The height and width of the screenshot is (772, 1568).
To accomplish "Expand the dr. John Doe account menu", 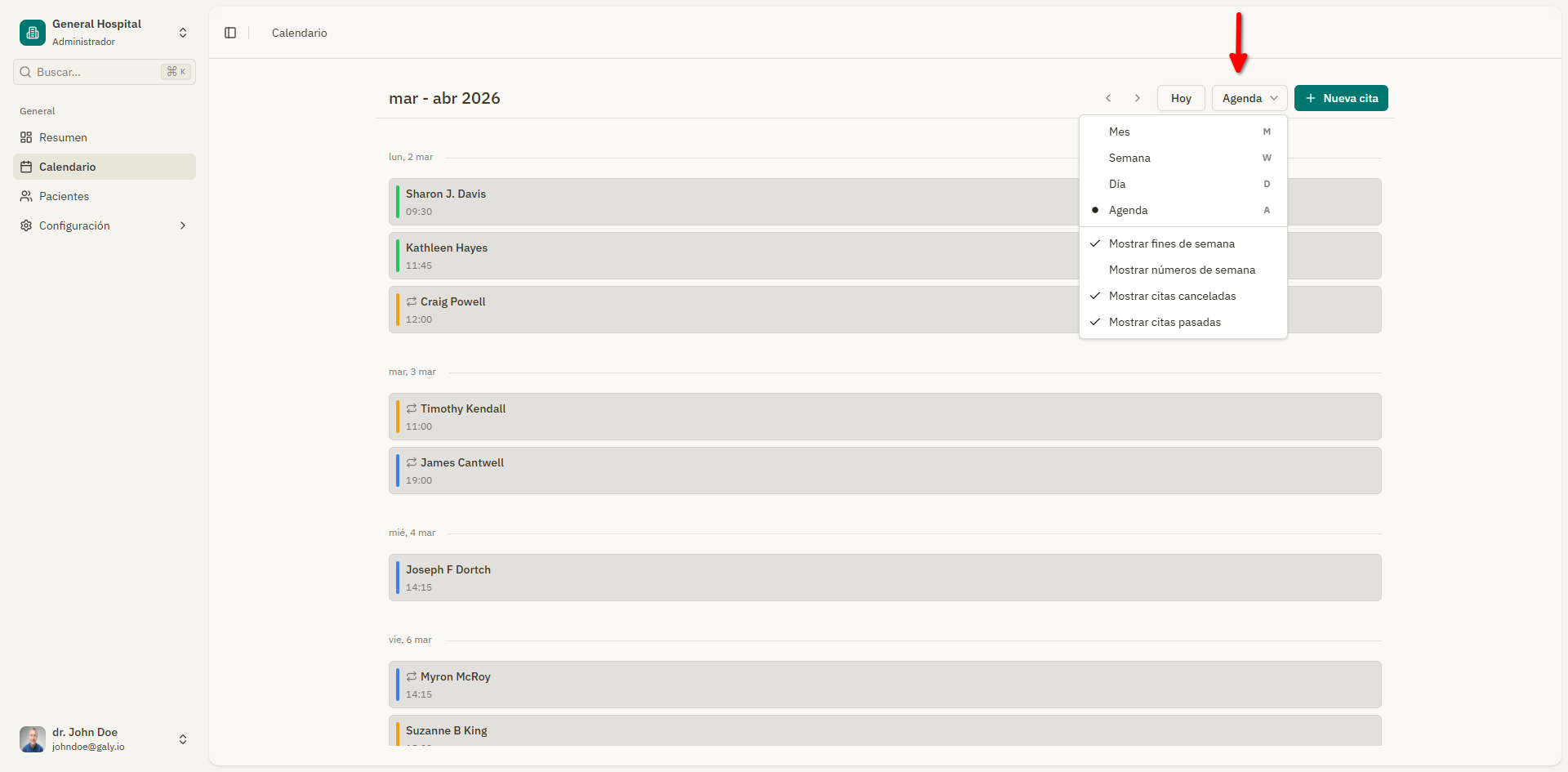I will pos(183,739).
